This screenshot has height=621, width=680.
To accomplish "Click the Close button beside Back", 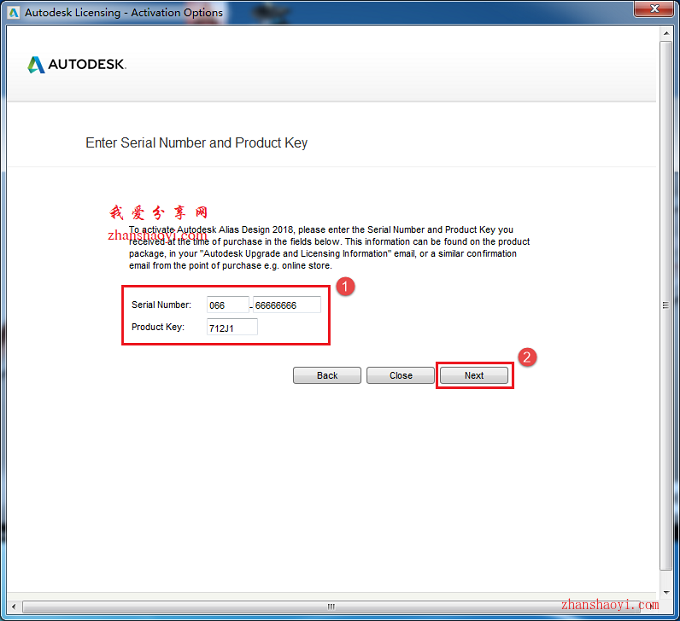I will click(400, 376).
